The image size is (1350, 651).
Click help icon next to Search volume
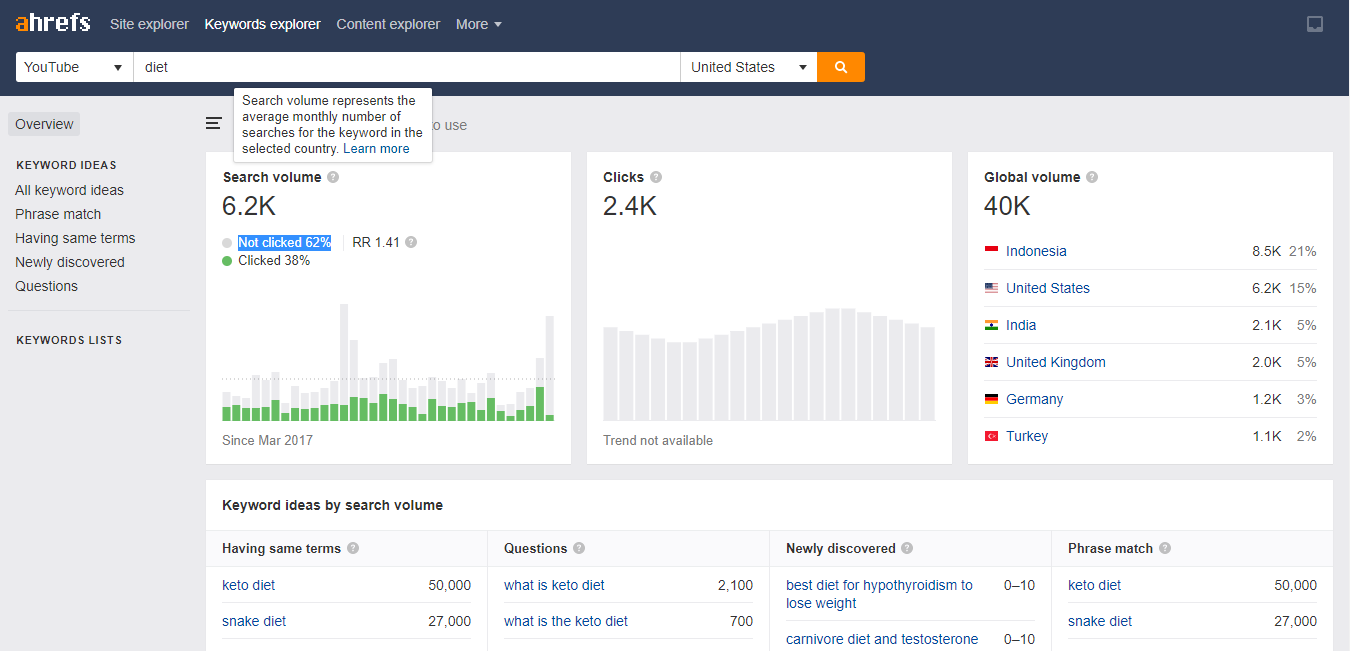pos(333,177)
